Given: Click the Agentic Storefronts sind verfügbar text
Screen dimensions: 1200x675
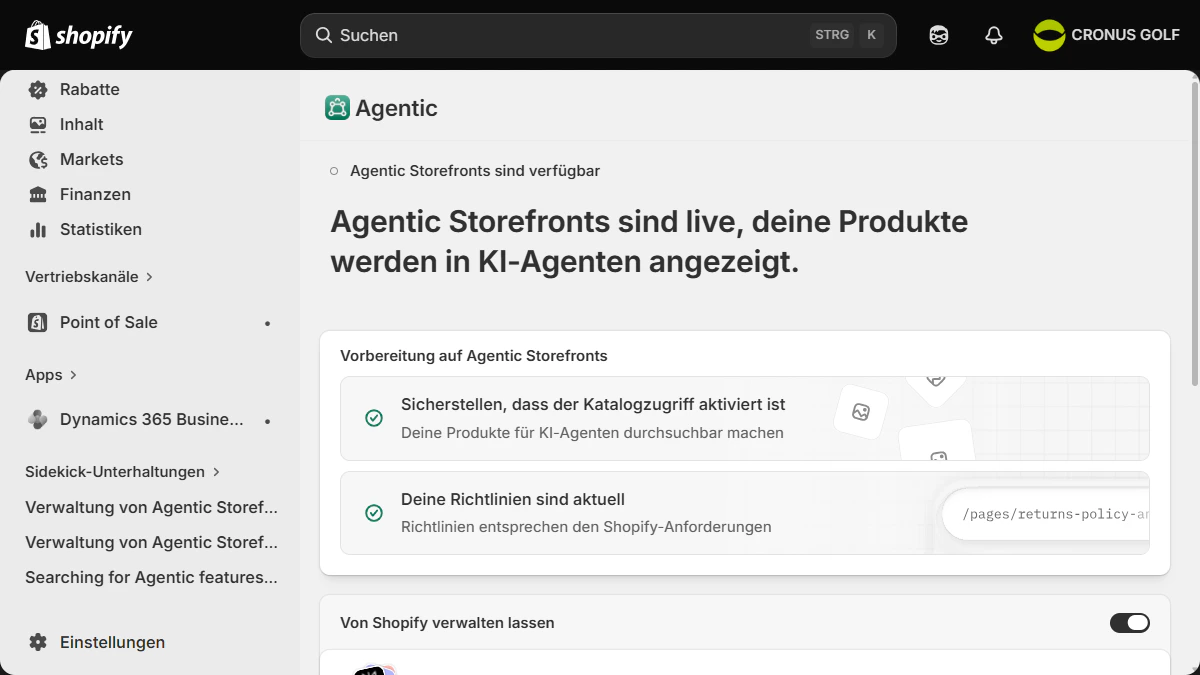Looking at the screenshot, I should 475,171.
